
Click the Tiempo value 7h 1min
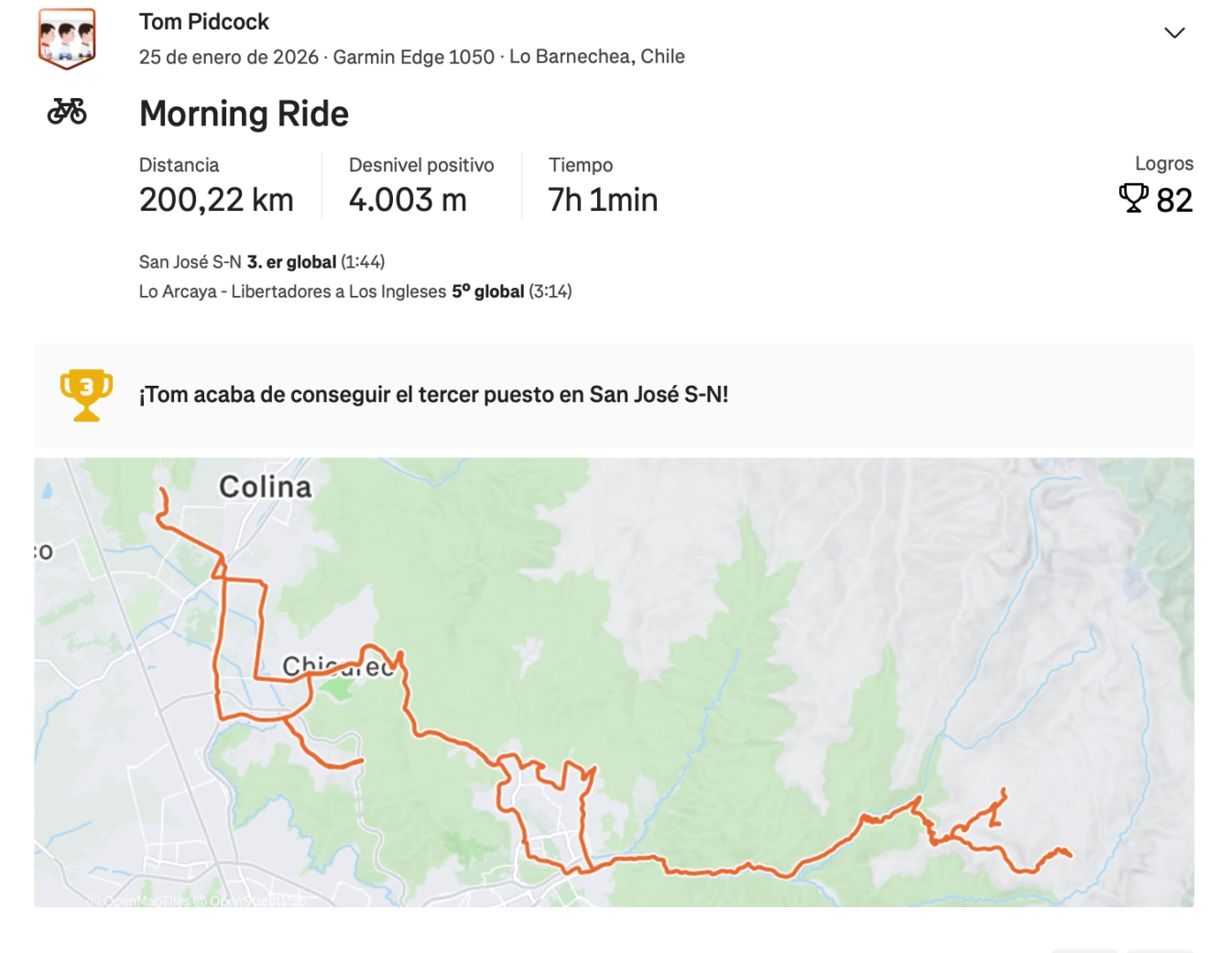(x=602, y=199)
